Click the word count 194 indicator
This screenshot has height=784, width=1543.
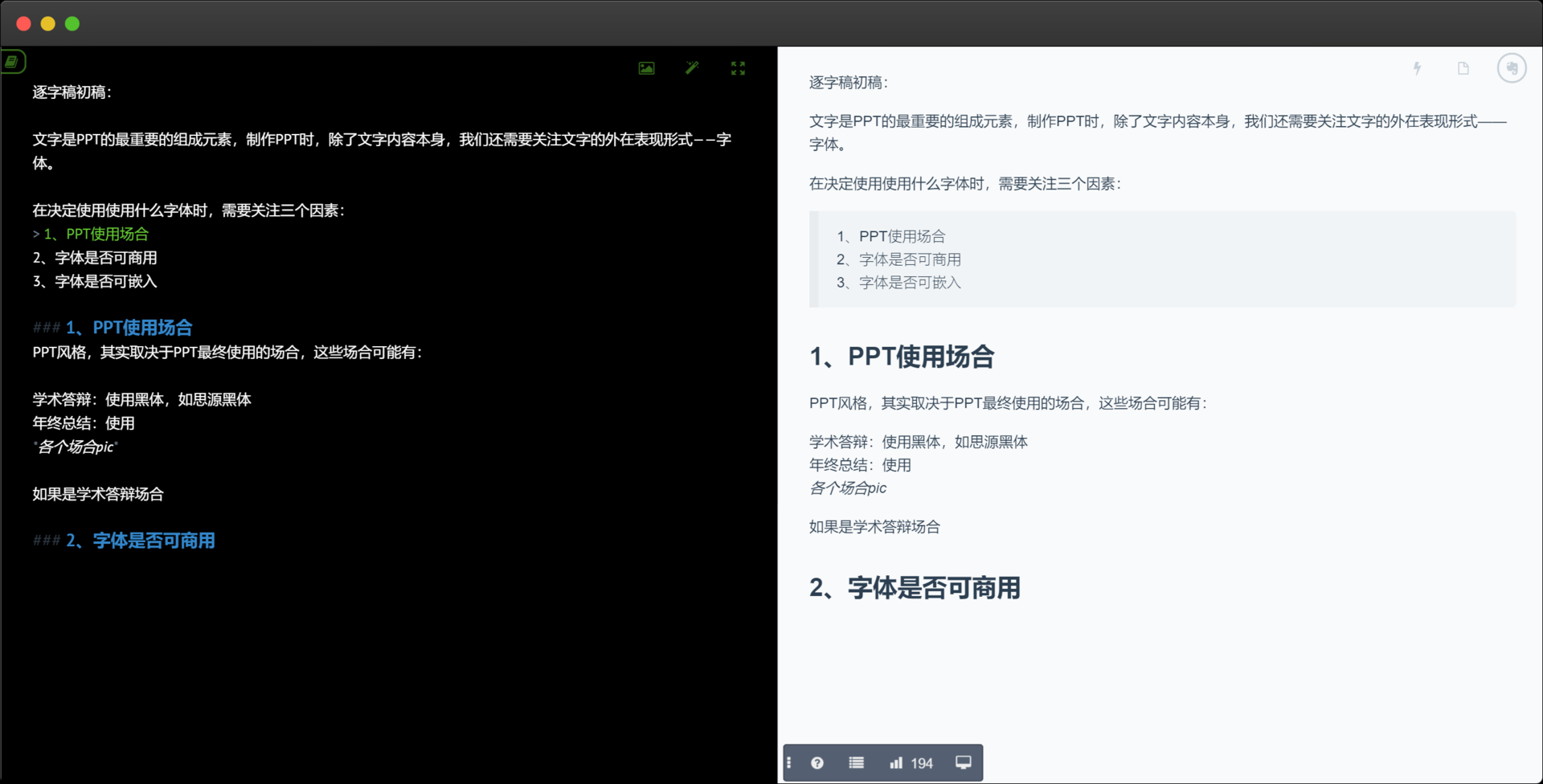tap(911, 763)
